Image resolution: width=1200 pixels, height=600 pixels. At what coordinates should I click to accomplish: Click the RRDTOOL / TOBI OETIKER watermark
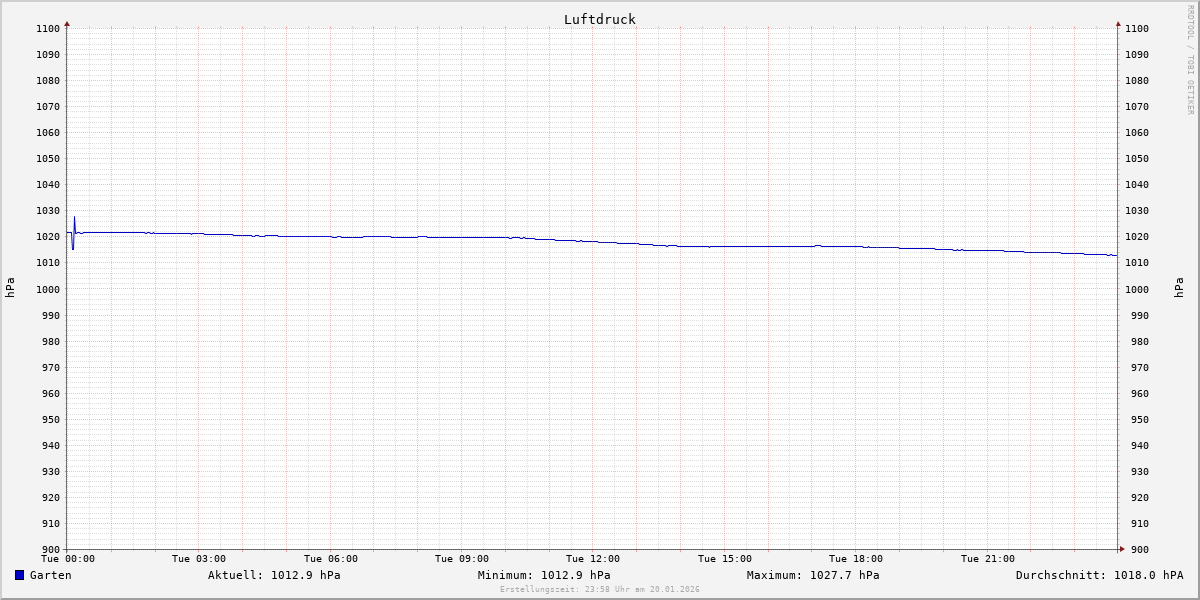(x=1190, y=59)
